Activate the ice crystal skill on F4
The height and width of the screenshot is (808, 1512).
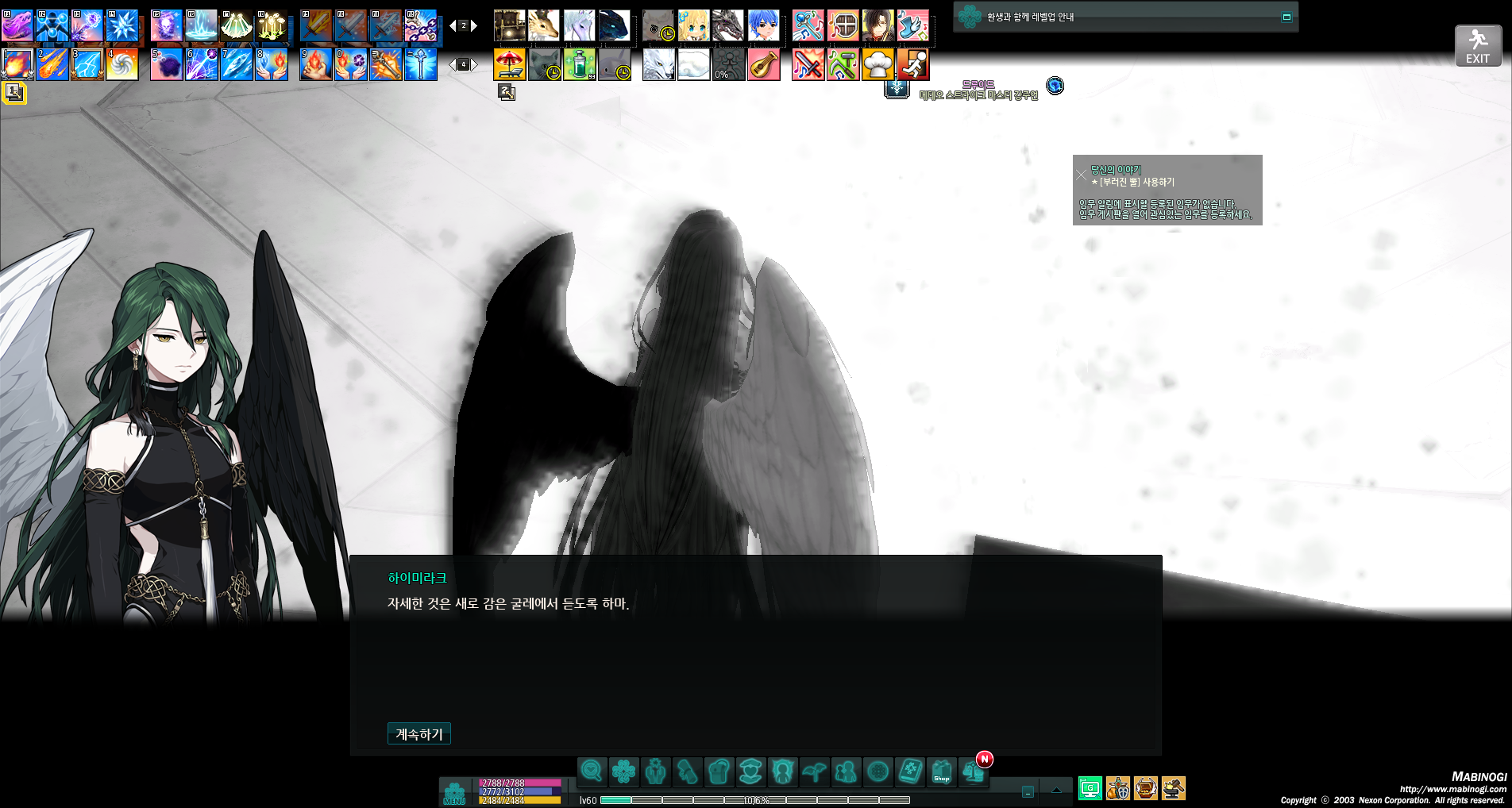click(x=122, y=25)
